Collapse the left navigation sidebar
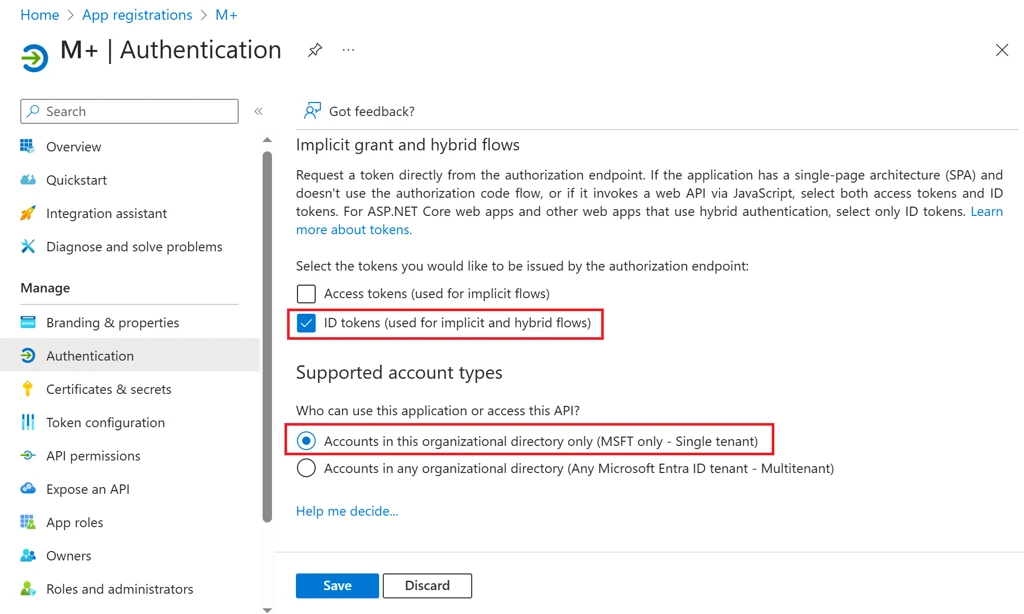The image size is (1024, 614). pos(258,111)
